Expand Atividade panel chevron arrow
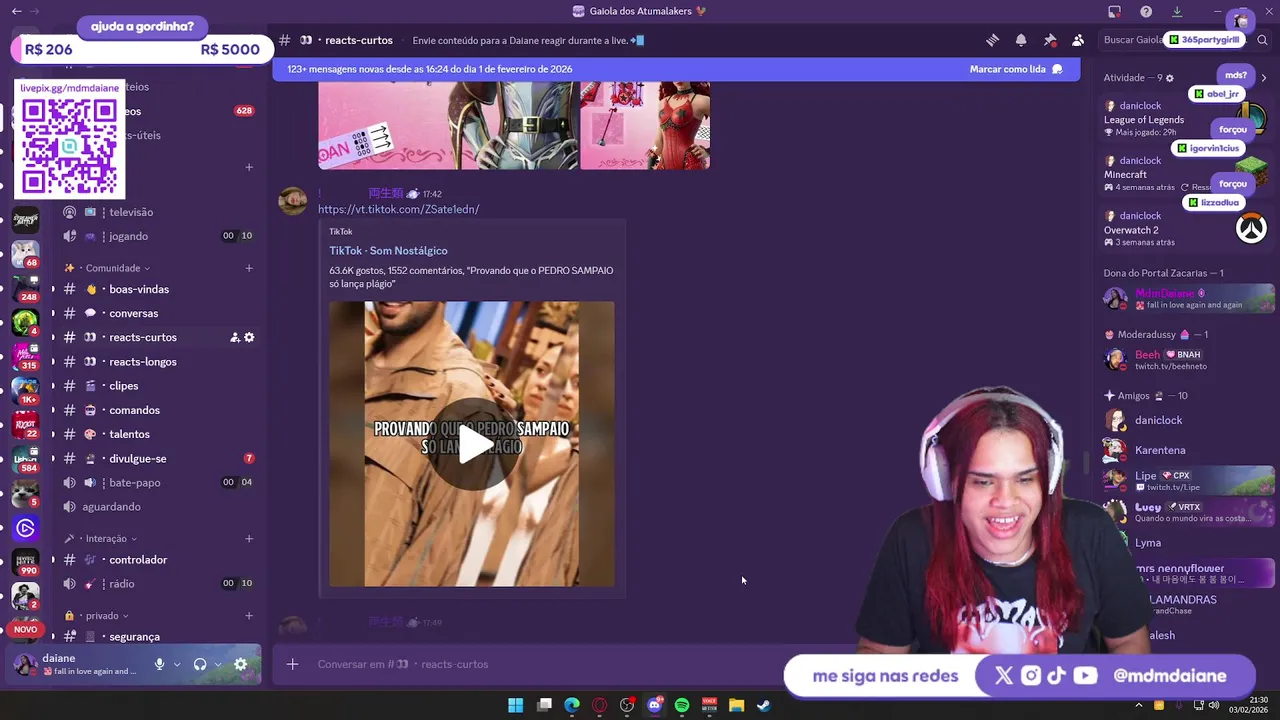 coord(1264,78)
